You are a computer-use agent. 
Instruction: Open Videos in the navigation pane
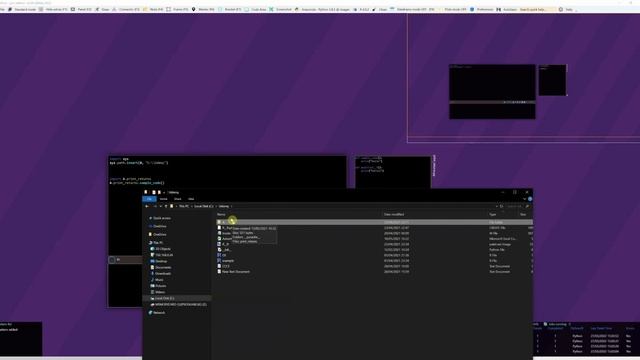coord(158,292)
